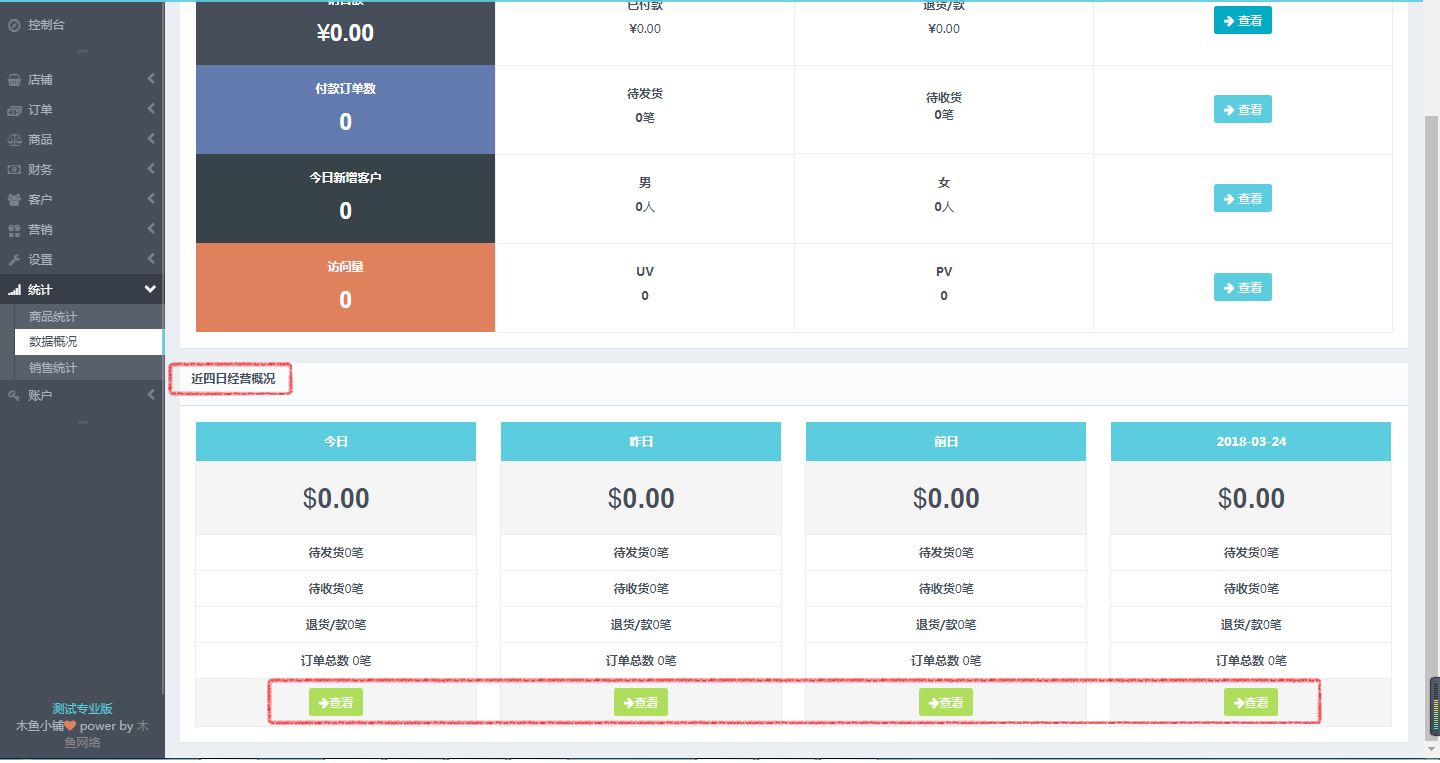Click the 控制台 dashboard icon in sidebar

(14, 24)
